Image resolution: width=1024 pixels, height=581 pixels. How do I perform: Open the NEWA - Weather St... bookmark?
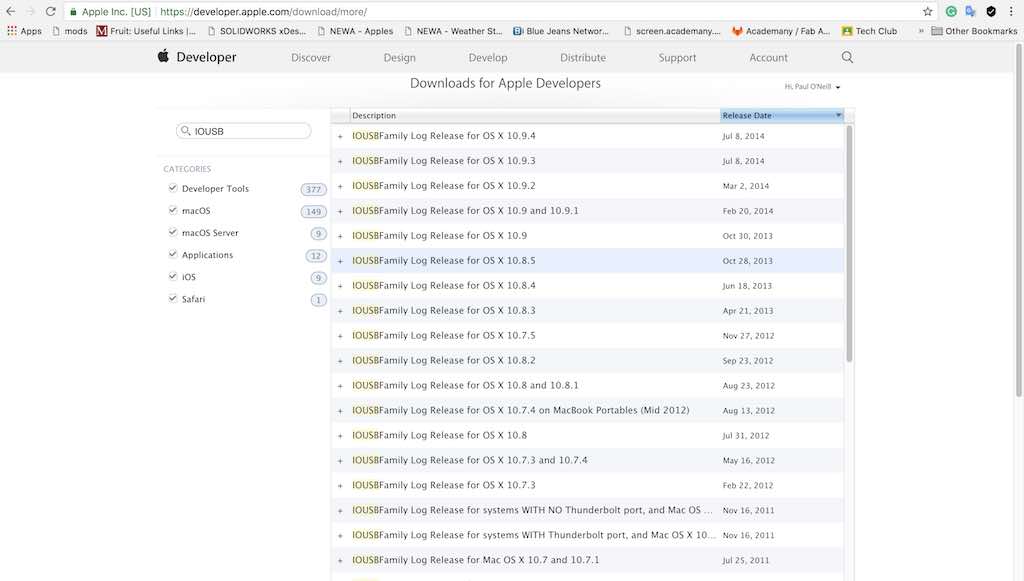point(453,31)
